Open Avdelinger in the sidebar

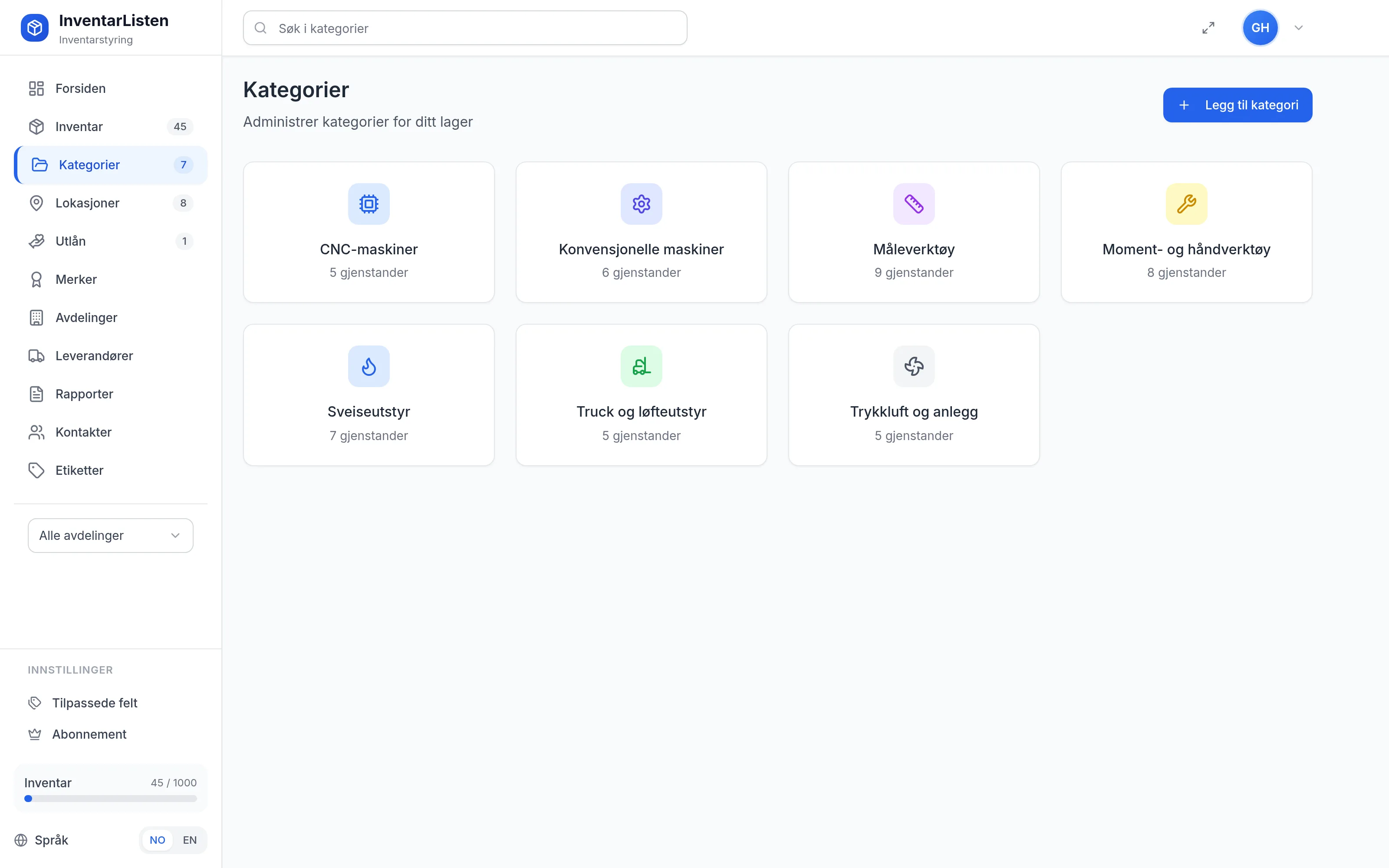(x=110, y=317)
